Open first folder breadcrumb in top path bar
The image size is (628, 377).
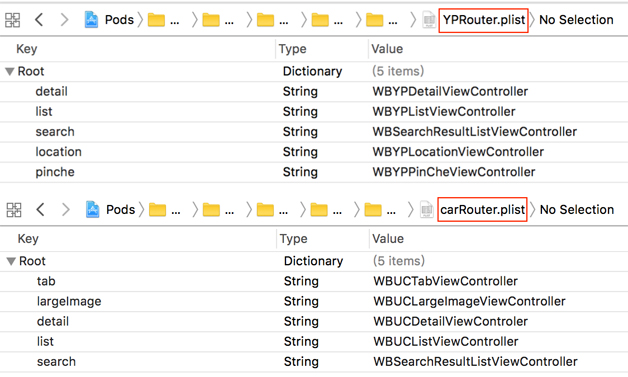(x=156, y=20)
